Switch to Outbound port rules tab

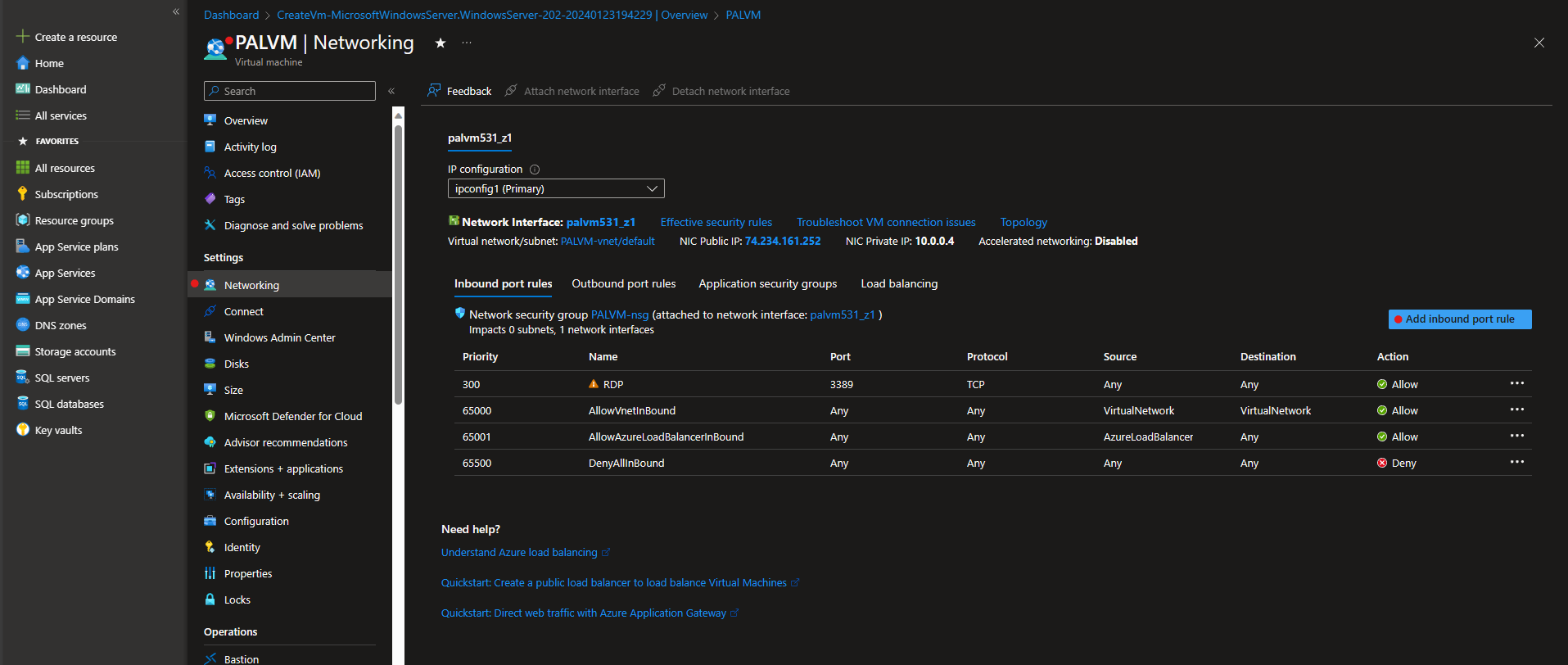[x=624, y=283]
